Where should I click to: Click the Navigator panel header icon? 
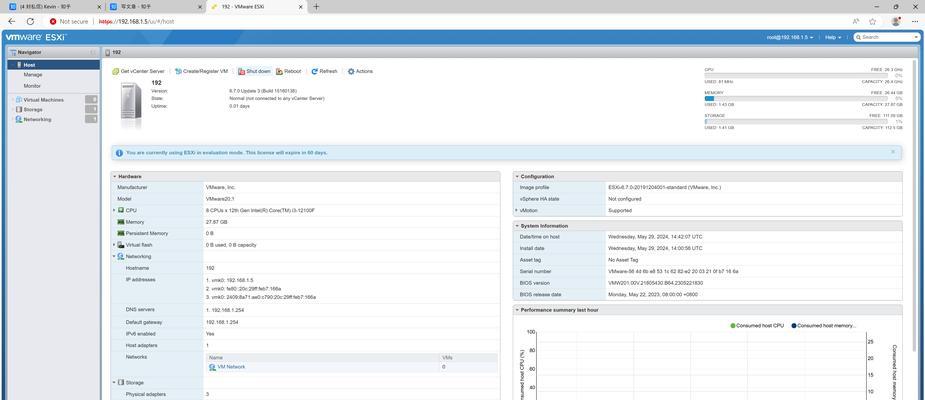click(13, 53)
